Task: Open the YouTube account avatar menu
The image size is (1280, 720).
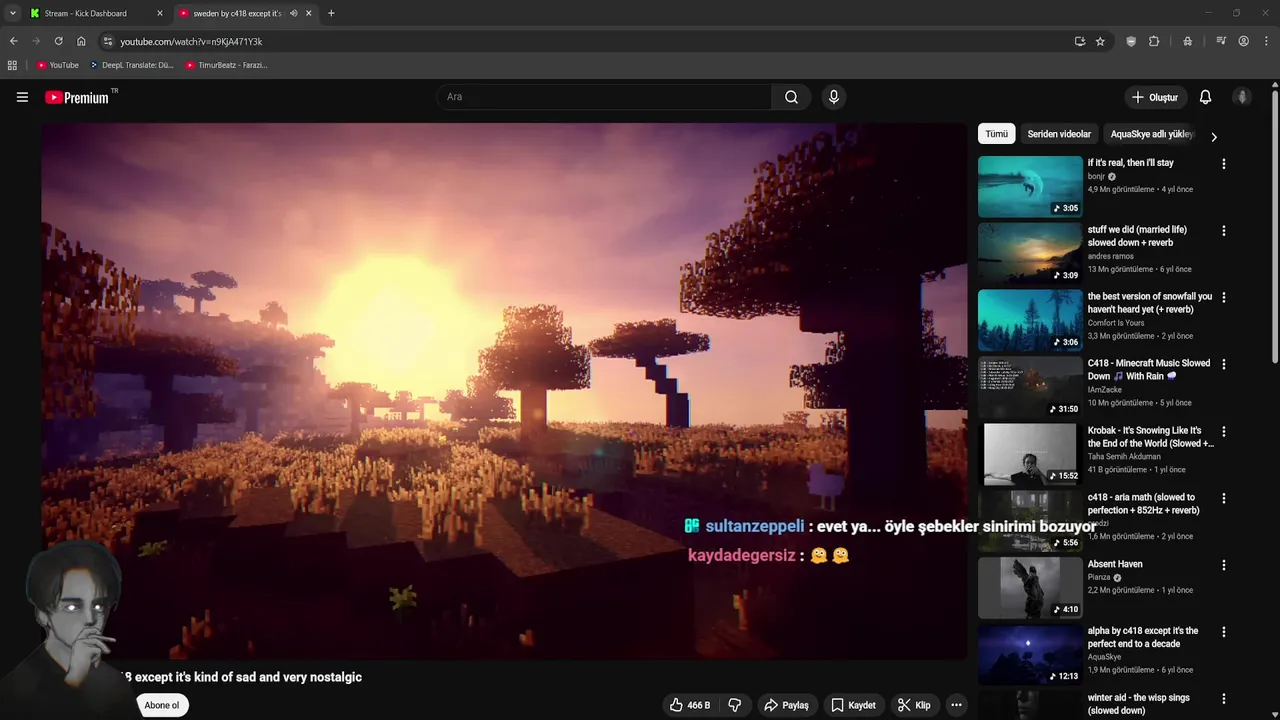Action: coord(1242,97)
